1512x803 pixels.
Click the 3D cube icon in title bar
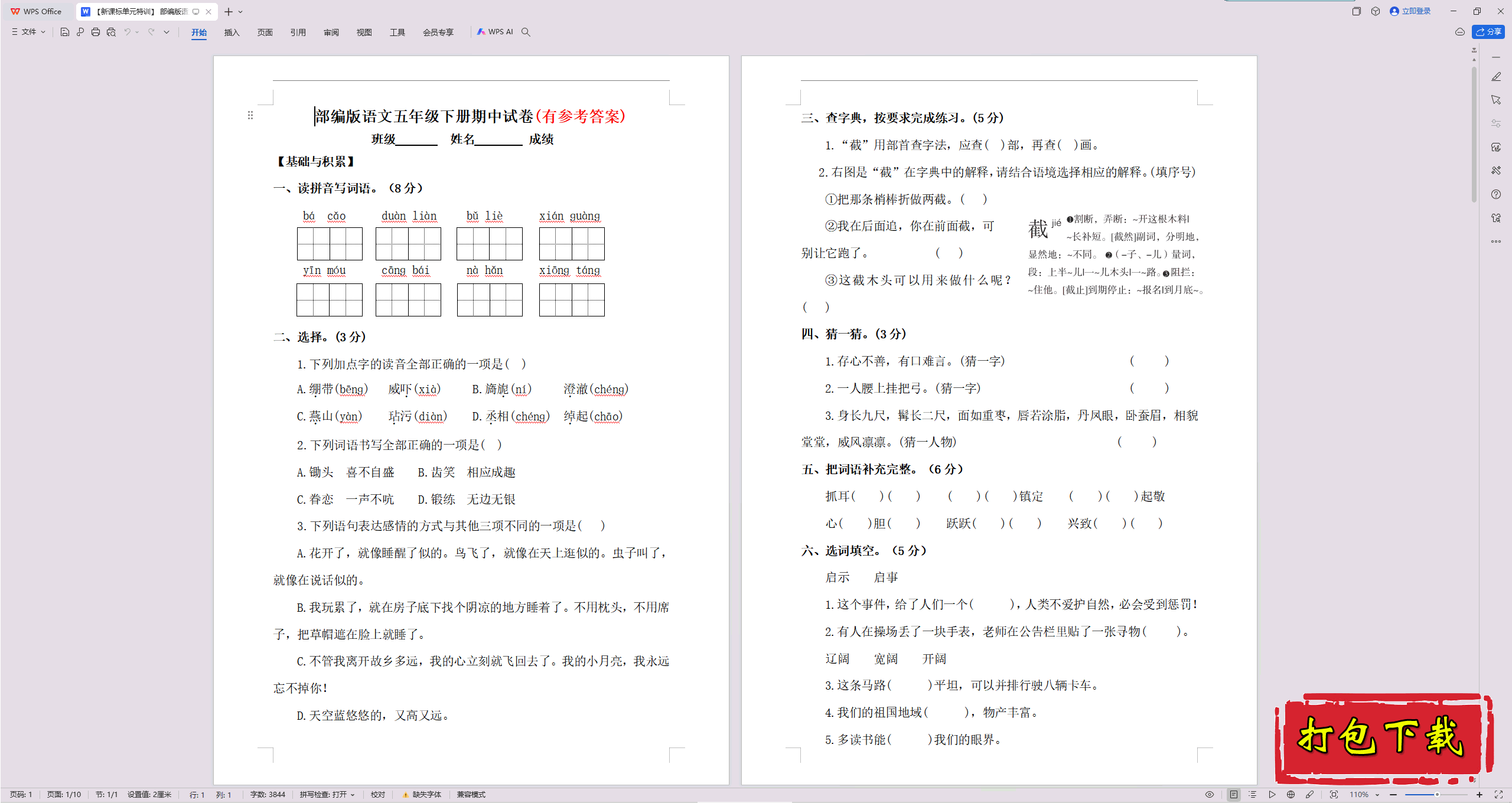coord(1376,11)
